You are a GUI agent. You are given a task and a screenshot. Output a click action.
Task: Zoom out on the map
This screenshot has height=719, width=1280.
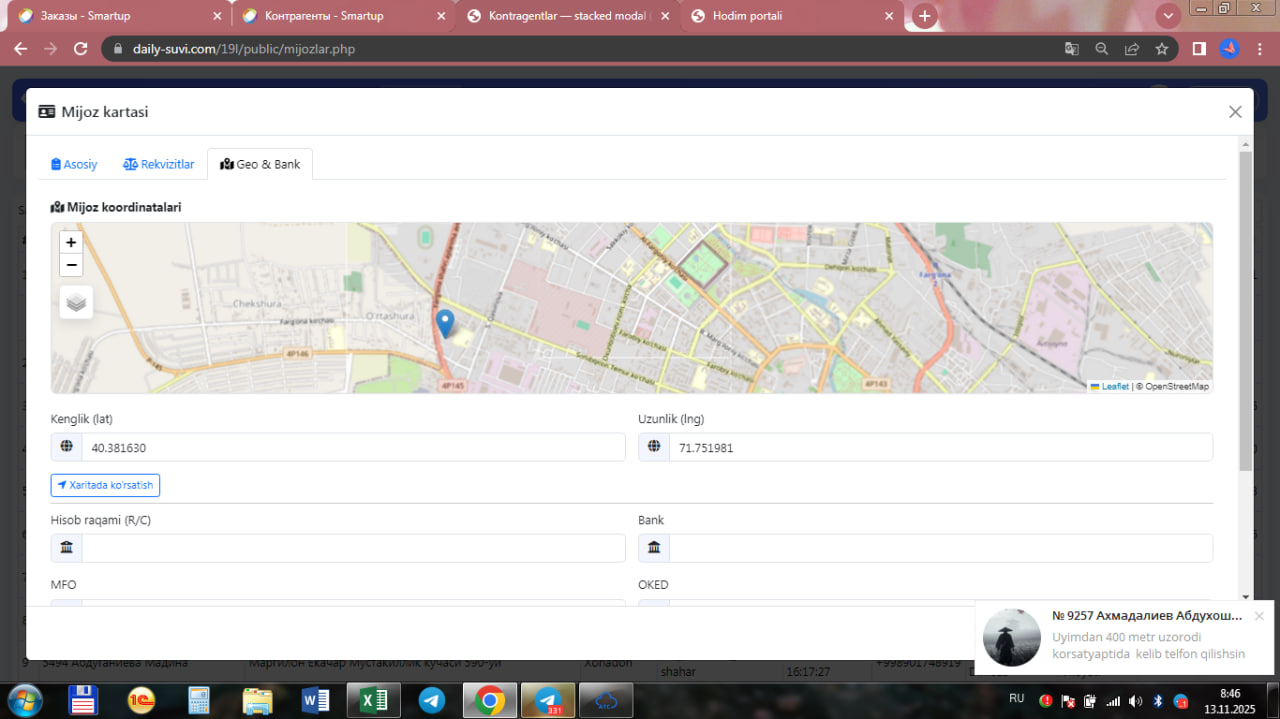[71, 265]
